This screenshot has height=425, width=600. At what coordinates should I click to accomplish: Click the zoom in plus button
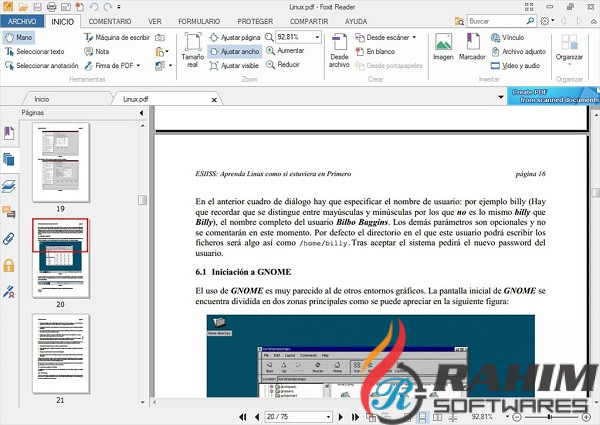pos(586,417)
